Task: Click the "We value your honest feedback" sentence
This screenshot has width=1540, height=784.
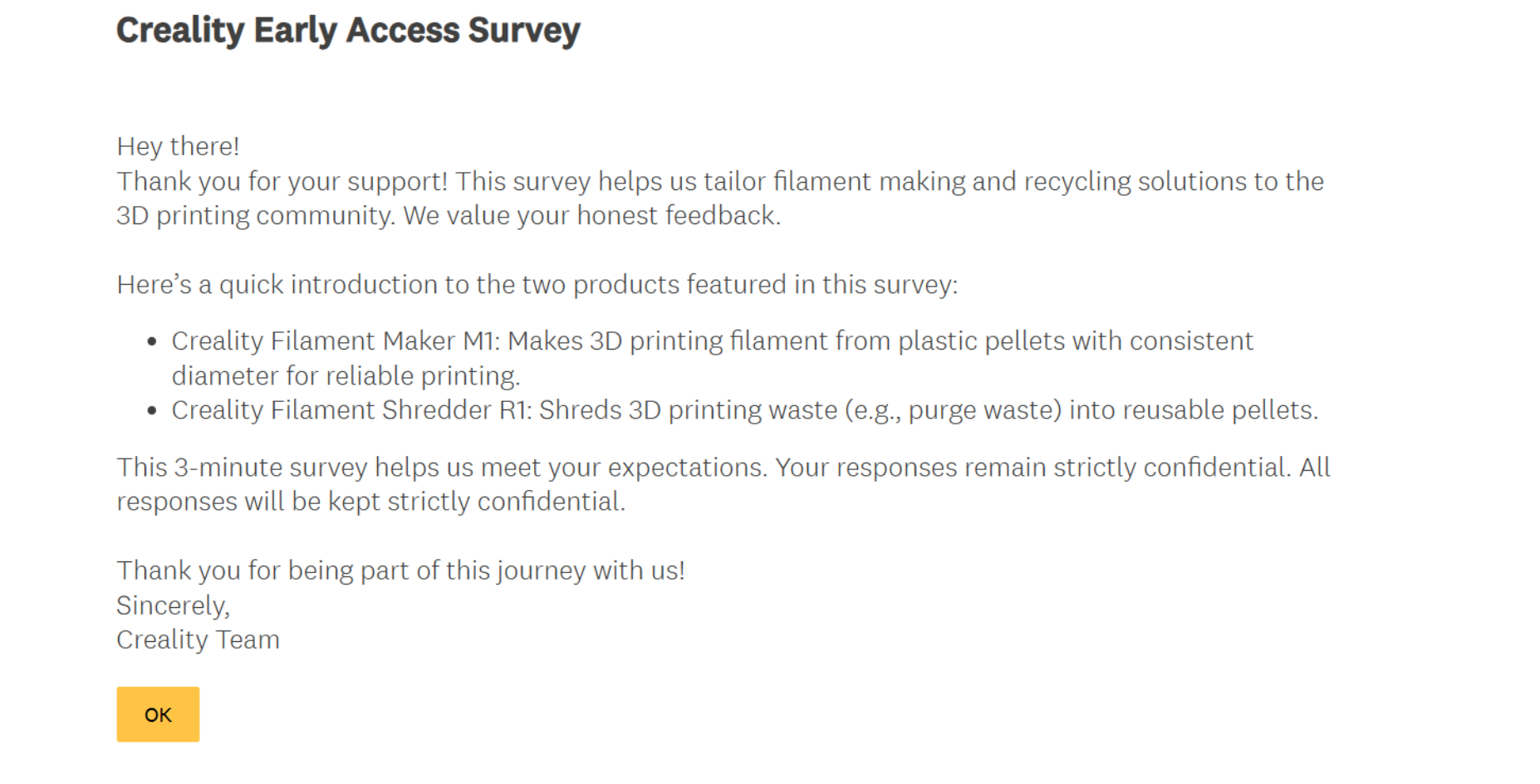Action: tap(591, 216)
